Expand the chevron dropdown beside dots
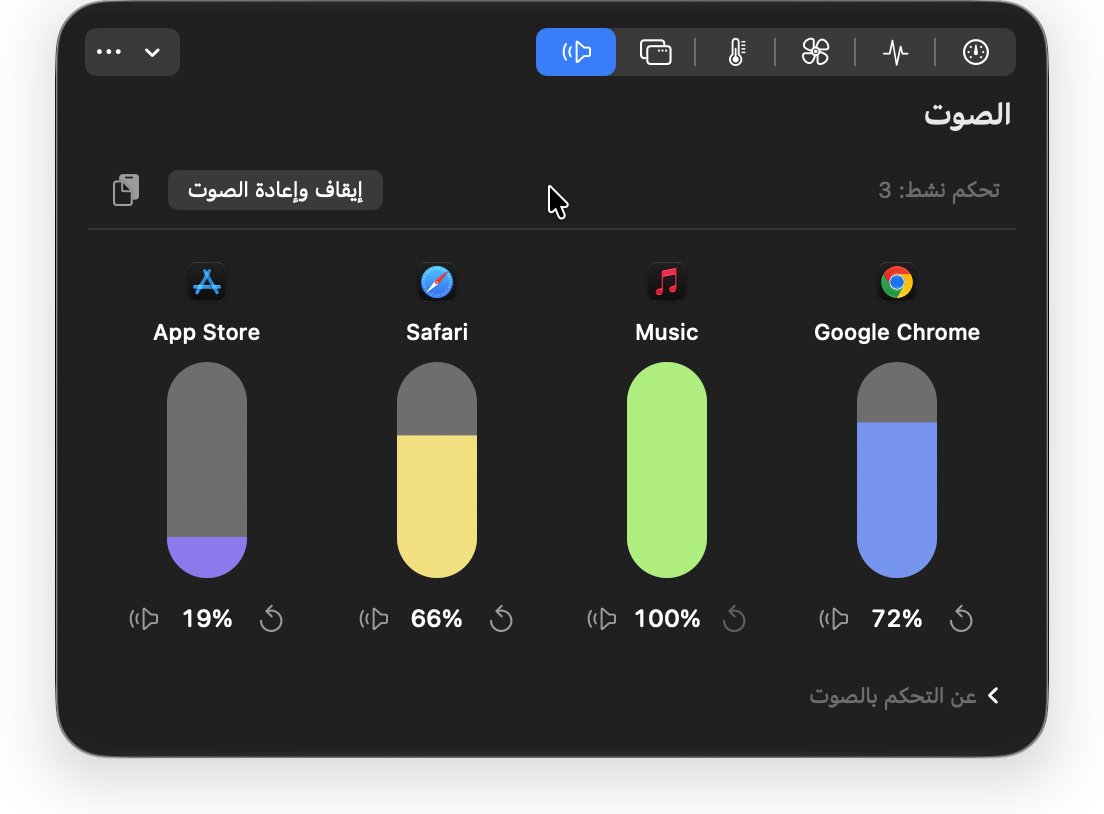1104x814 pixels. 152,52
